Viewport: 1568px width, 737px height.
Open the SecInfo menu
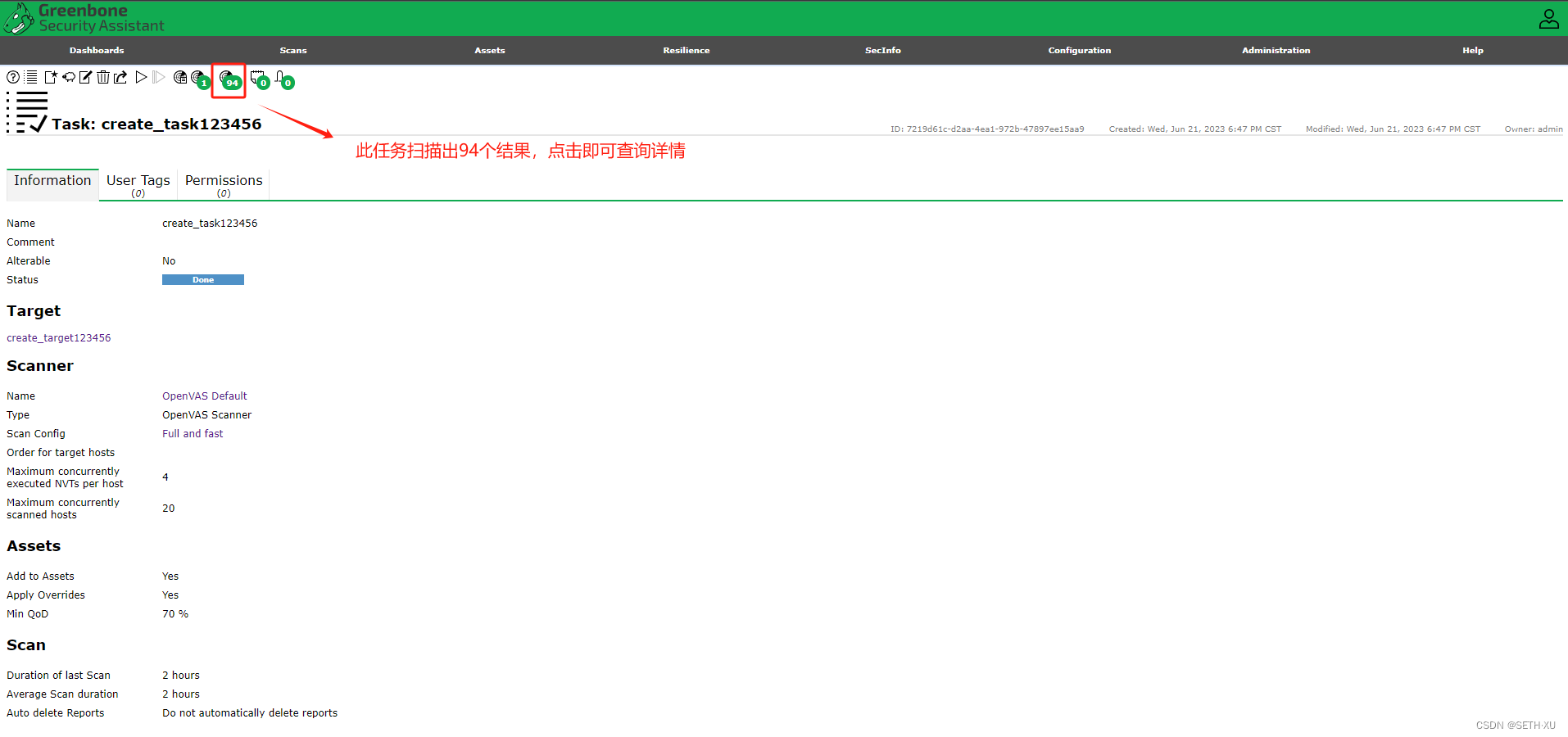point(882,50)
